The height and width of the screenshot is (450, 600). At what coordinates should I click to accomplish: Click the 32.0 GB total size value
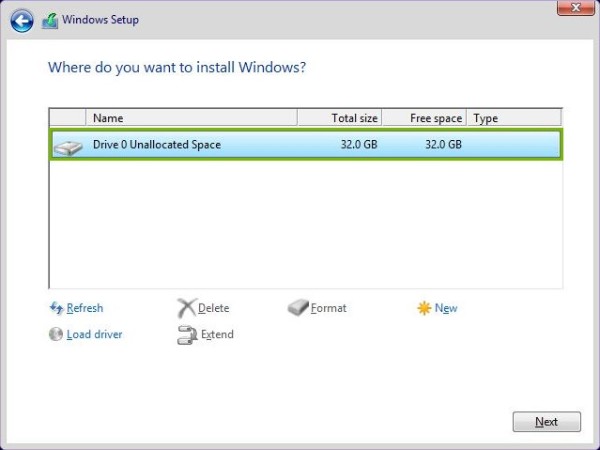[359, 145]
